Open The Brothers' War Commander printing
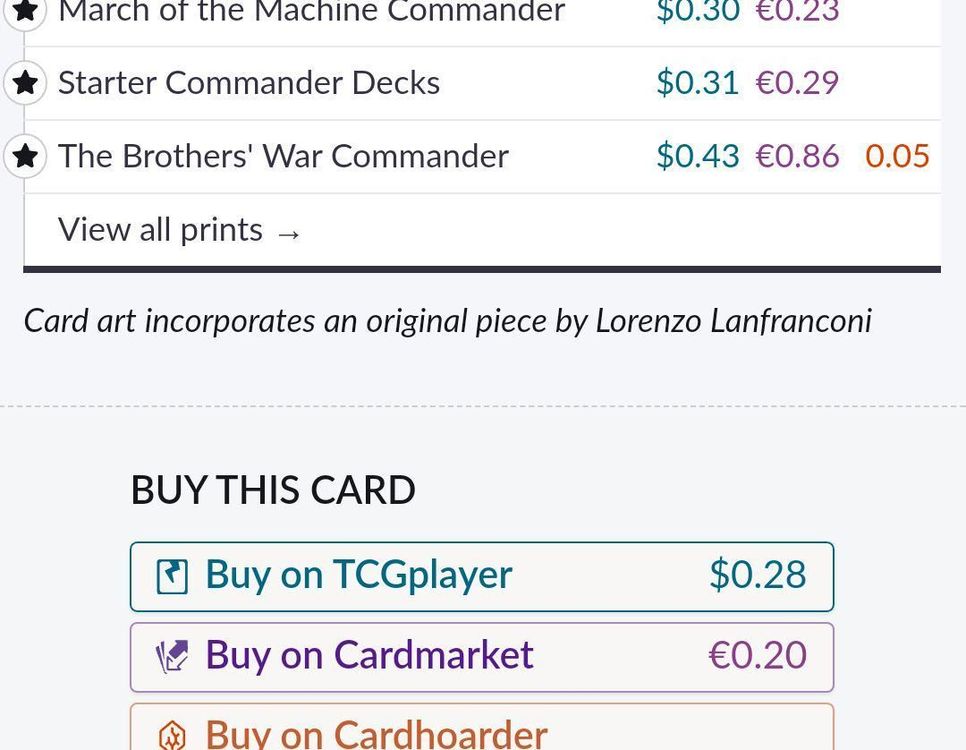This screenshot has height=750, width=966. click(283, 156)
